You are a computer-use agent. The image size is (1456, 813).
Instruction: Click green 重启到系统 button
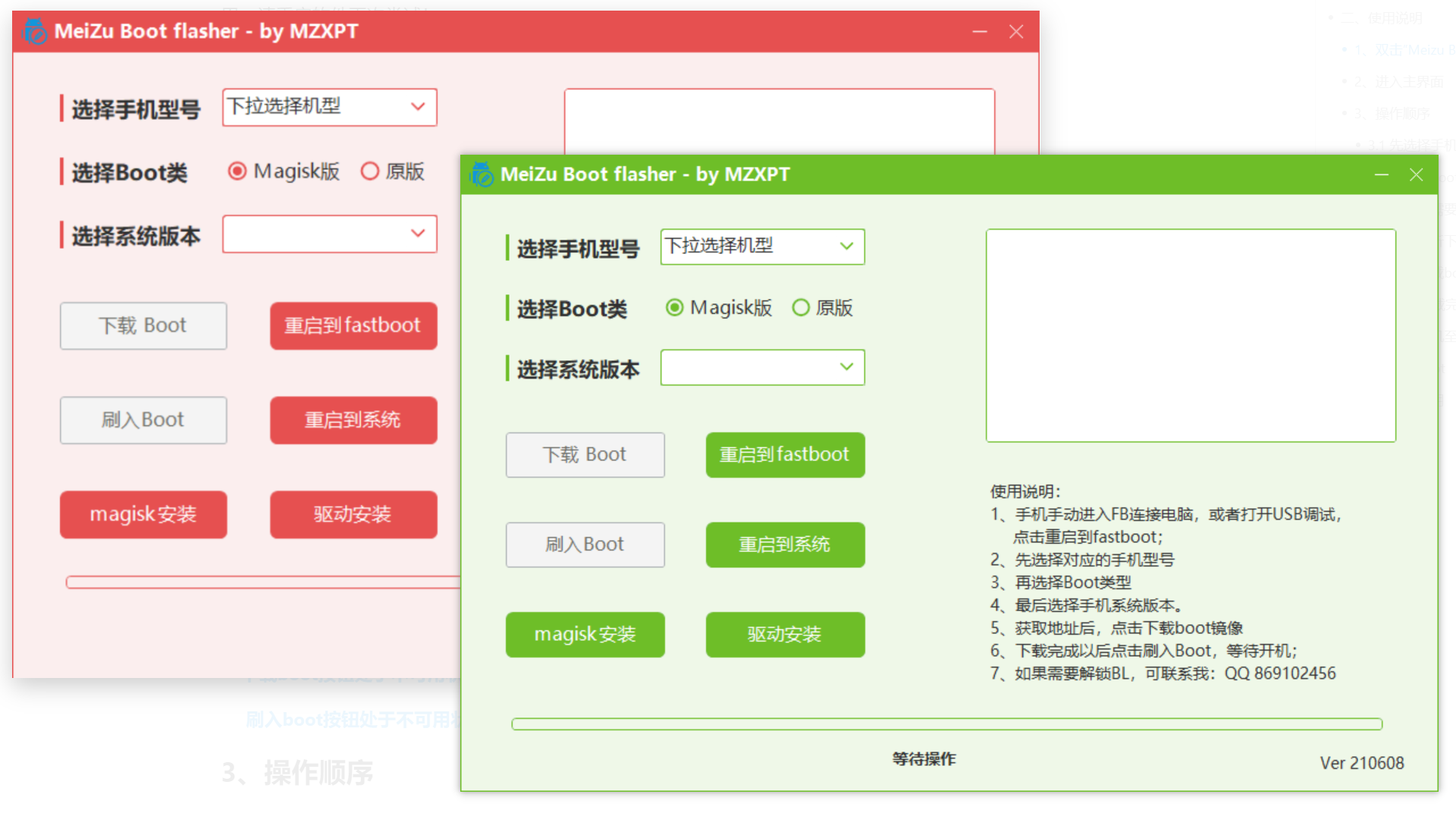(x=785, y=545)
